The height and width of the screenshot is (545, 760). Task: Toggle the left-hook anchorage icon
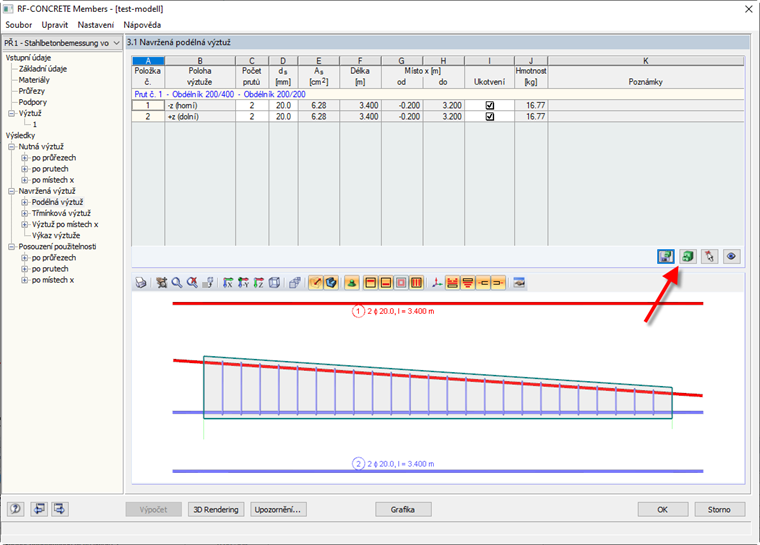pyautogui.click(x=483, y=283)
